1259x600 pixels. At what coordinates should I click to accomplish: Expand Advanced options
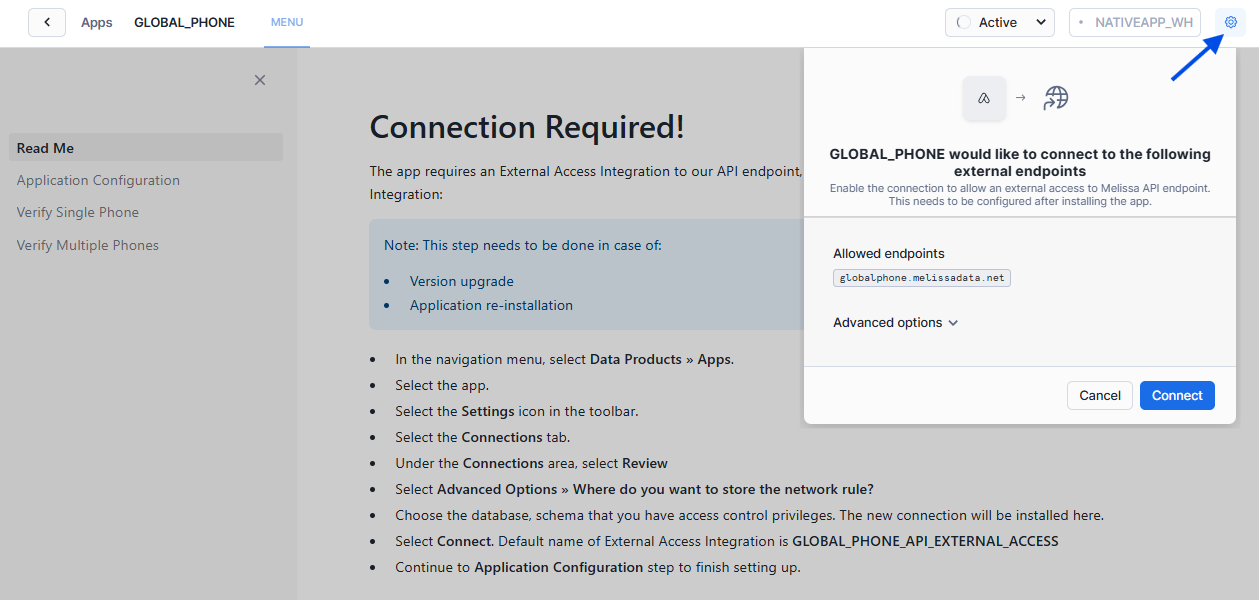pos(896,323)
